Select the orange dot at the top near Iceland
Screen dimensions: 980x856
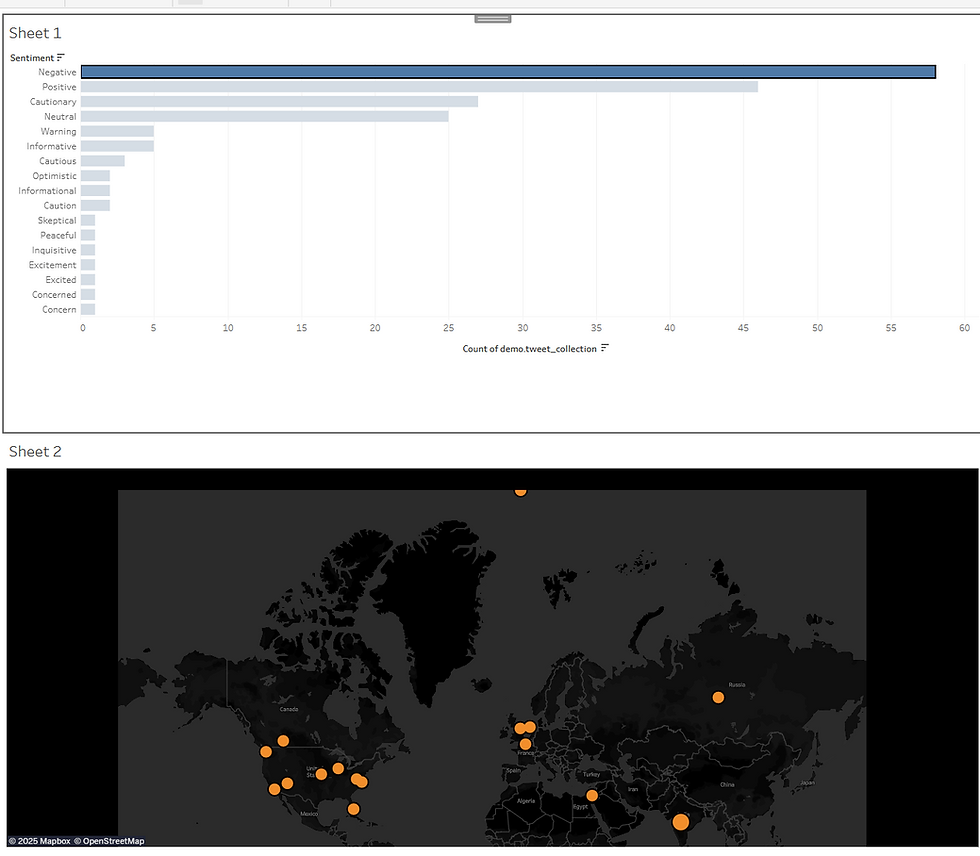tap(520, 491)
